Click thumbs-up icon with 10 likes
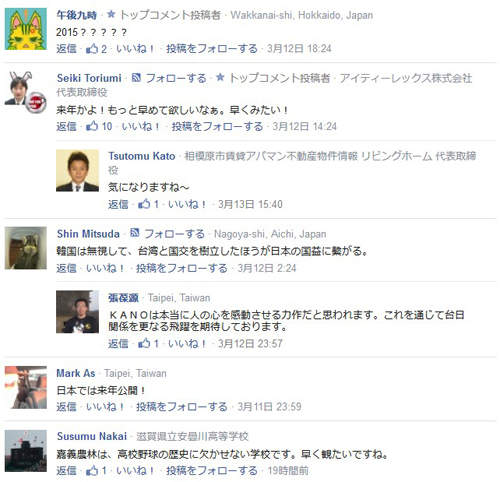 coord(92,126)
